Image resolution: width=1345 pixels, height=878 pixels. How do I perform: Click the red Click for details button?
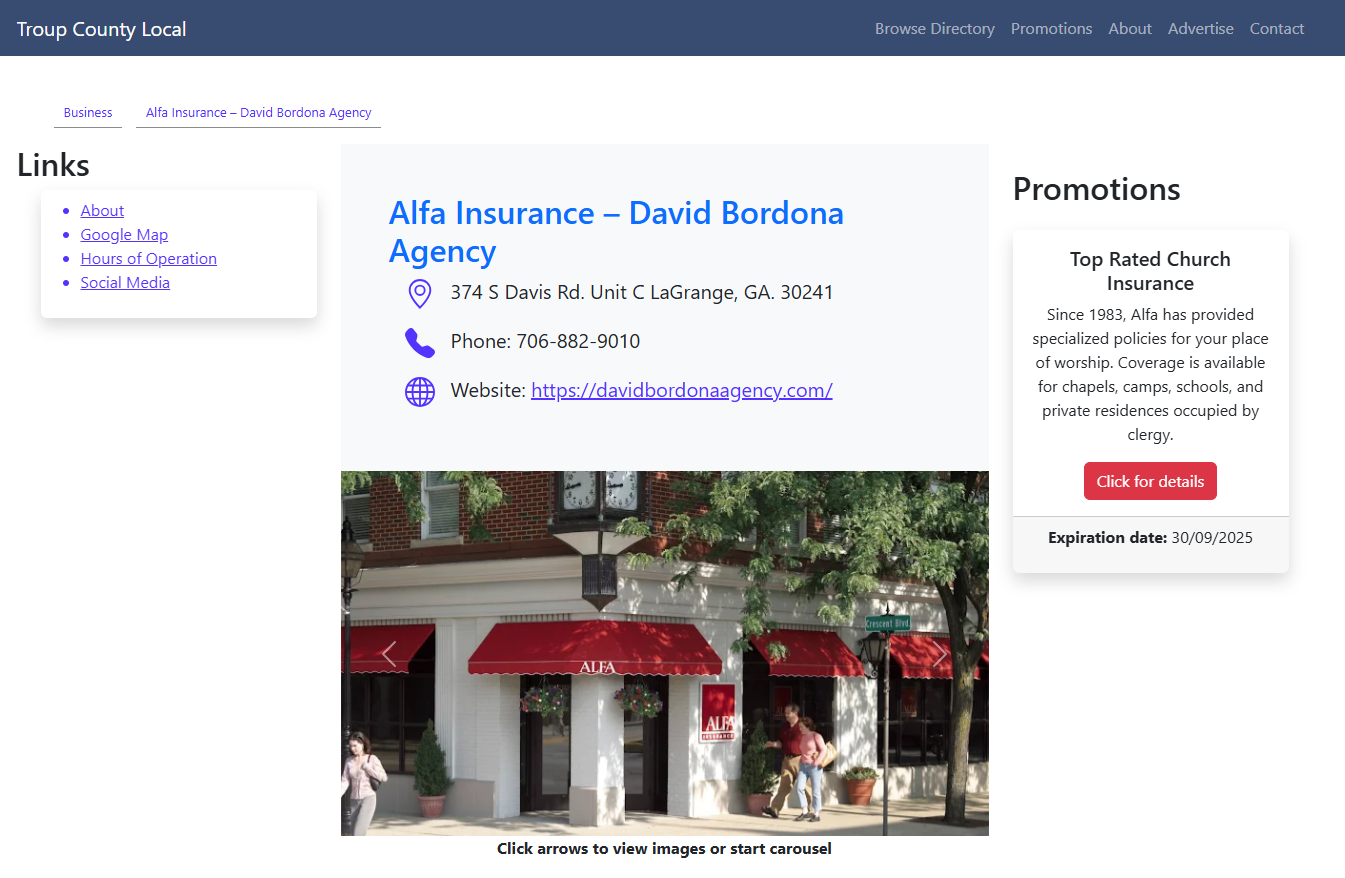pos(1150,481)
